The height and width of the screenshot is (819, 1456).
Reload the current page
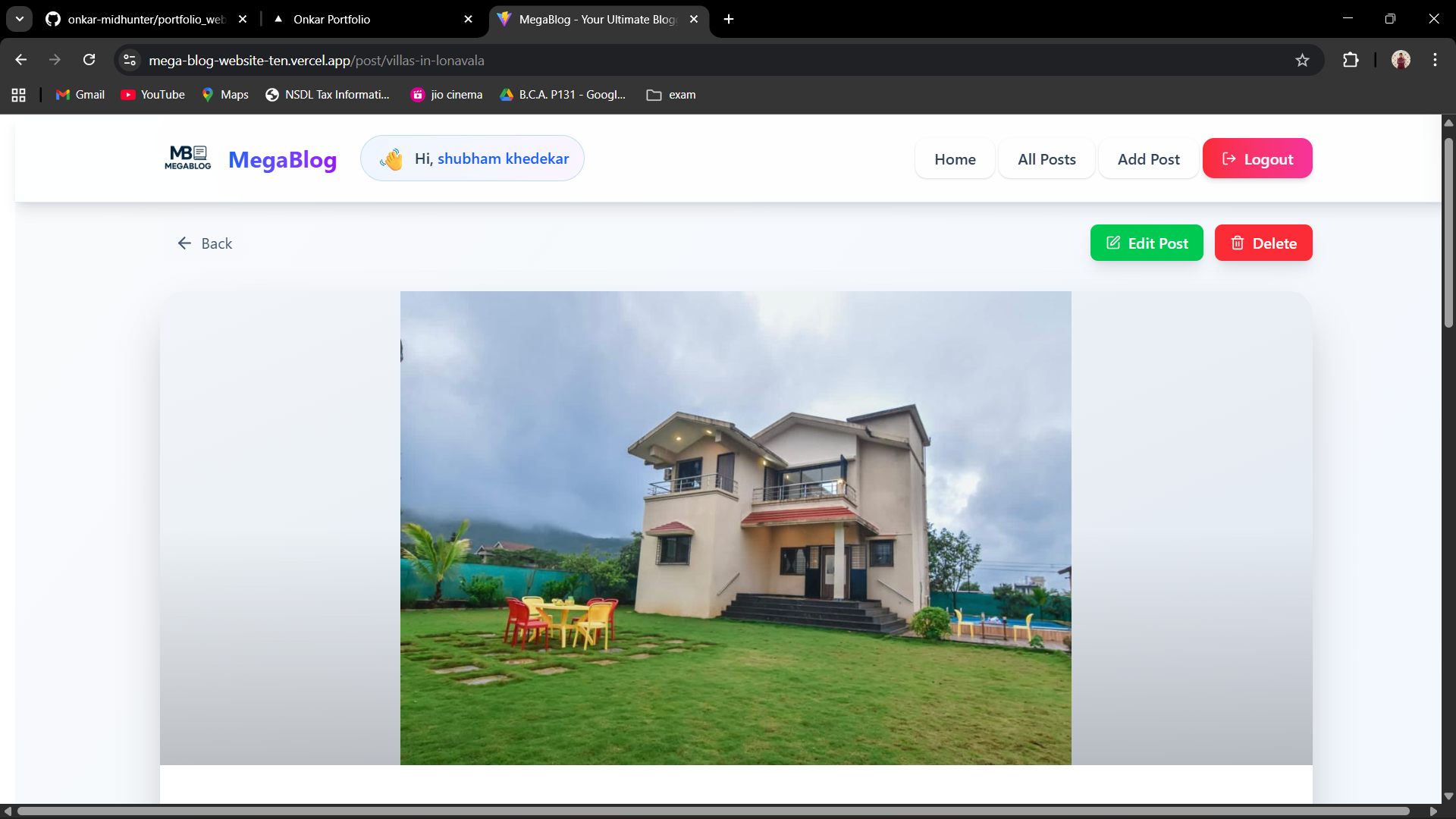tap(89, 60)
